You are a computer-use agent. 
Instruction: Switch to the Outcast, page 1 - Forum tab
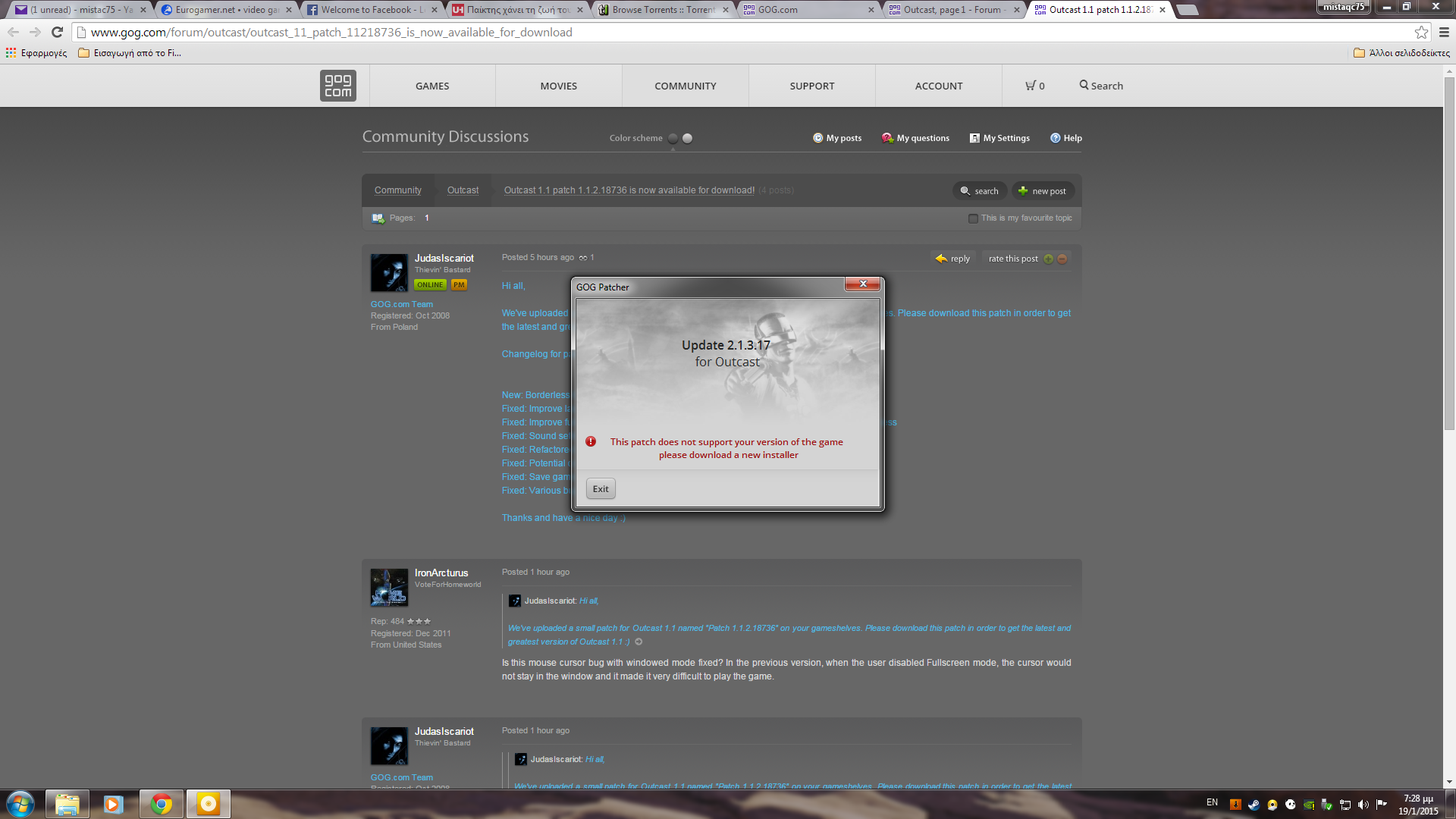pyautogui.click(x=953, y=10)
